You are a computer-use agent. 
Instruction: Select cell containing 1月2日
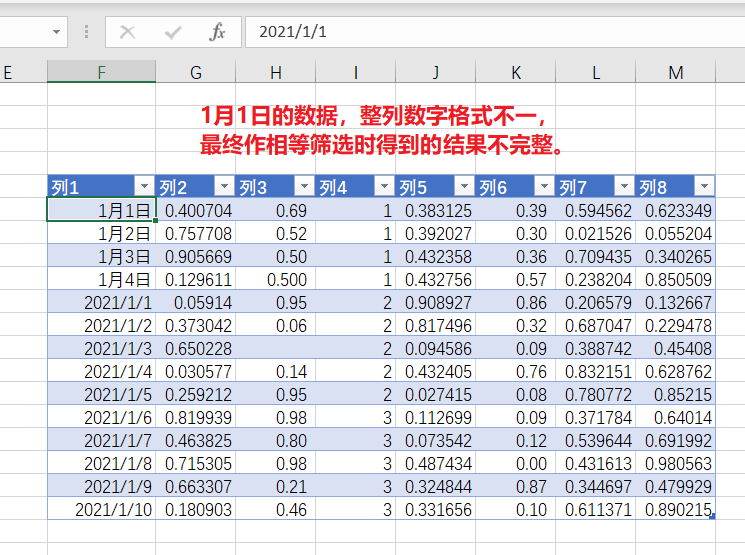[x=101, y=233]
